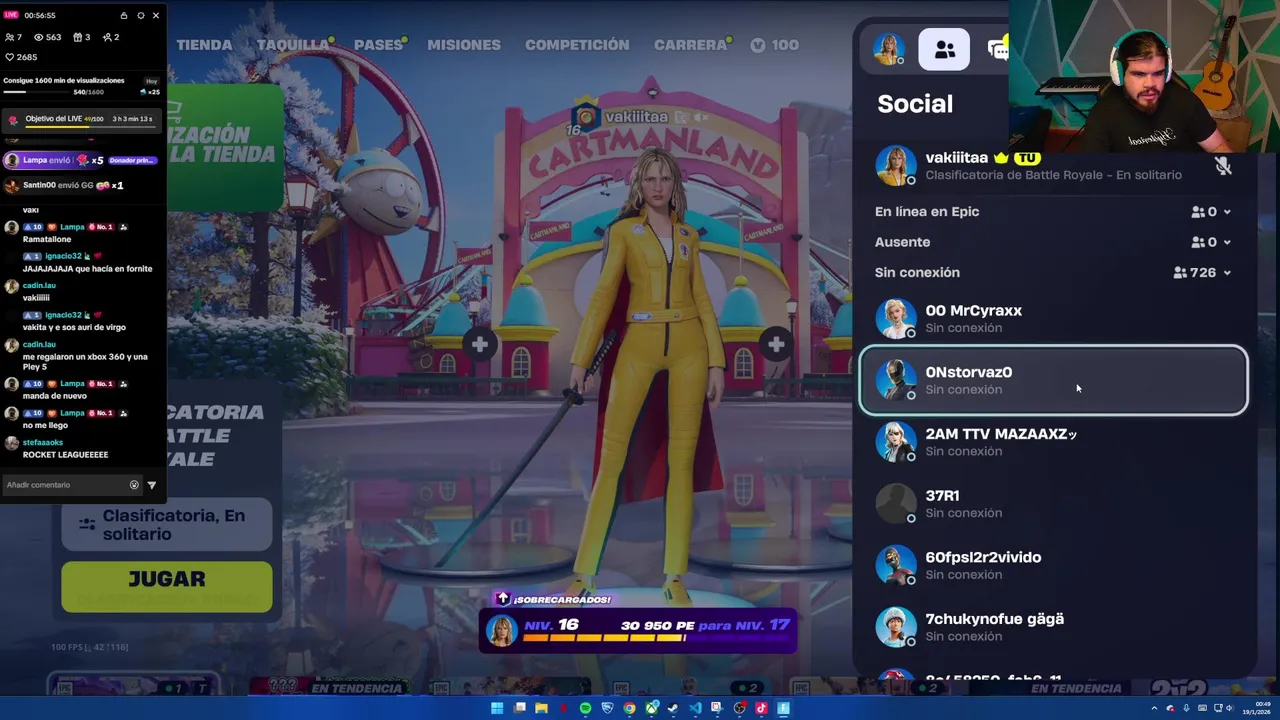Open the TAQUILLA tab

[x=293, y=45]
